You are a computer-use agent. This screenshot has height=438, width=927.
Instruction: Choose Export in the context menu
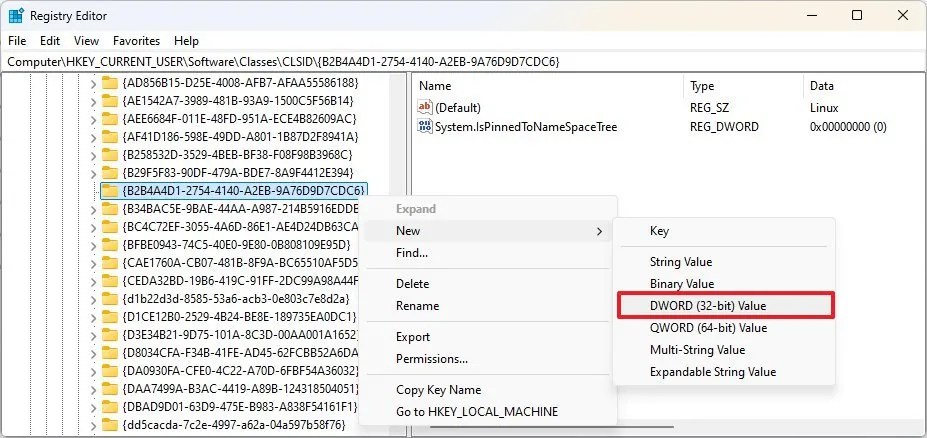(488, 337)
